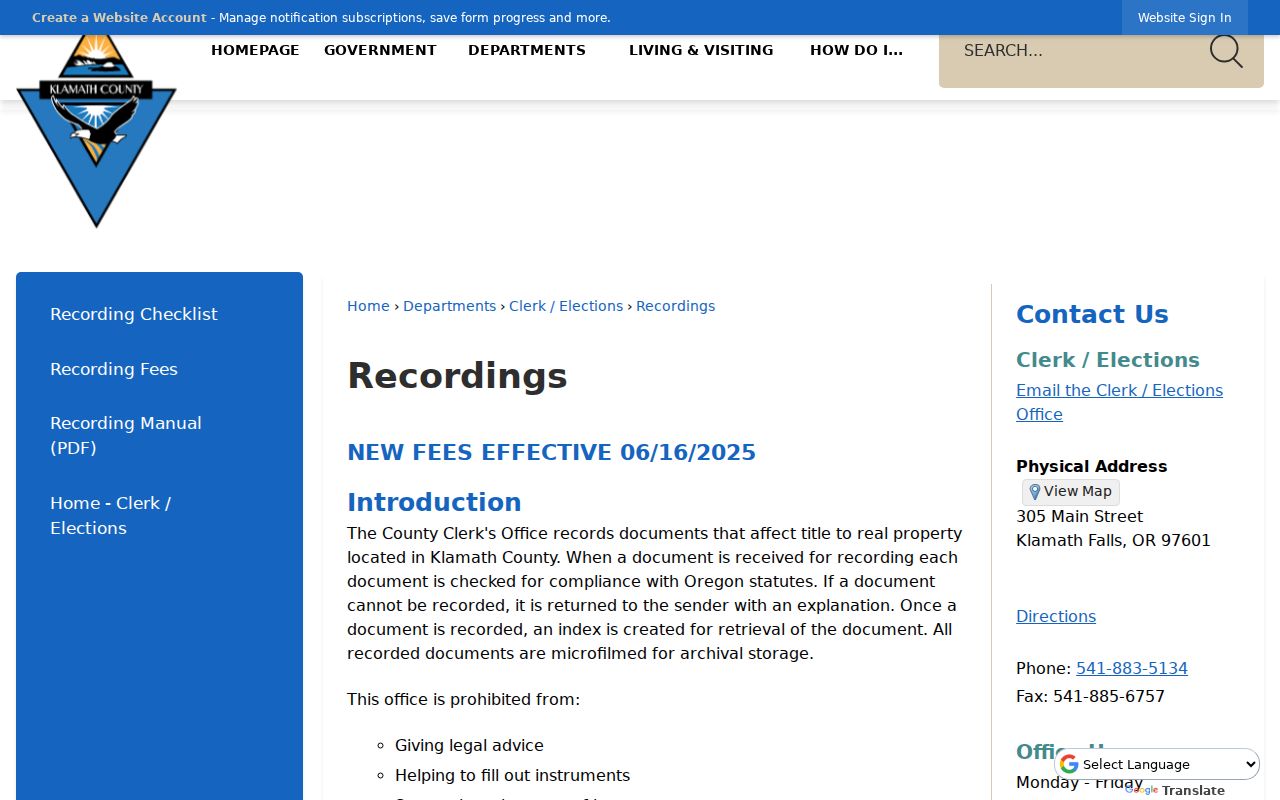This screenshot has height=800, width=1280.
Task: Click the 'Physical Address' label
Action: [x=1091, y=467]
